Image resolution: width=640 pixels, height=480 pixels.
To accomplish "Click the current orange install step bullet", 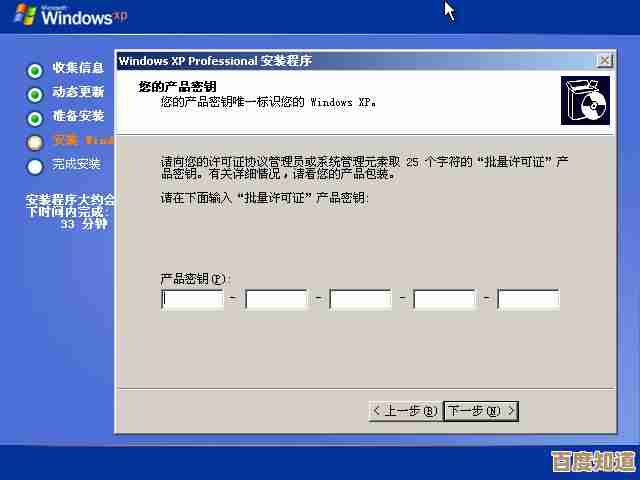I will pyautogui.click(x=35, y=142).
